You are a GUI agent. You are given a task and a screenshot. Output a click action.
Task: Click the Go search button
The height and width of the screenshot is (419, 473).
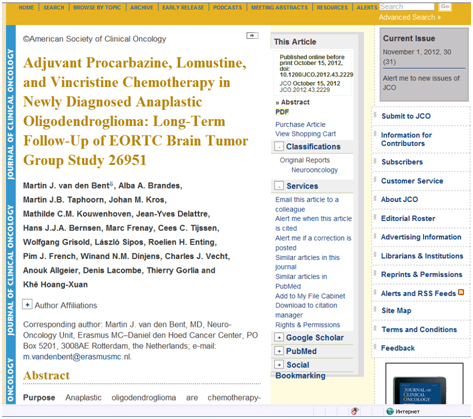click(445, 6)
